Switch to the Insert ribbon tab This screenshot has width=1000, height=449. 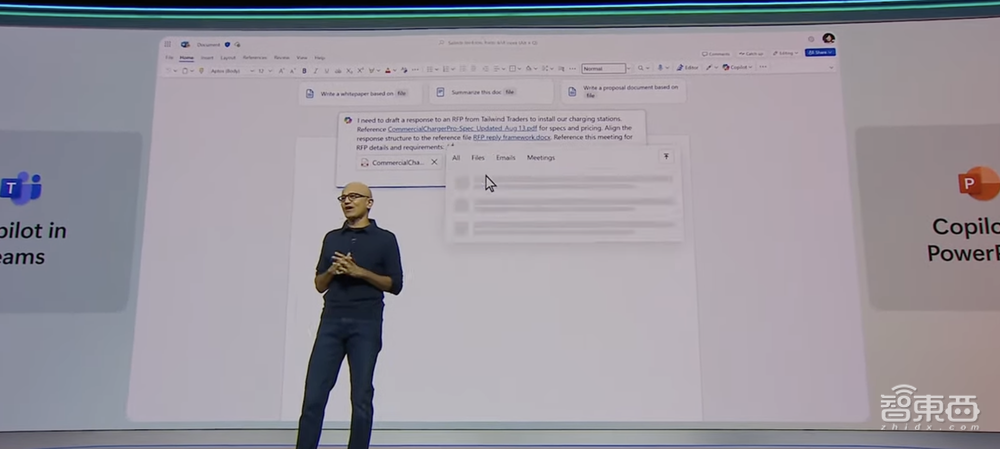click(206, 58)
